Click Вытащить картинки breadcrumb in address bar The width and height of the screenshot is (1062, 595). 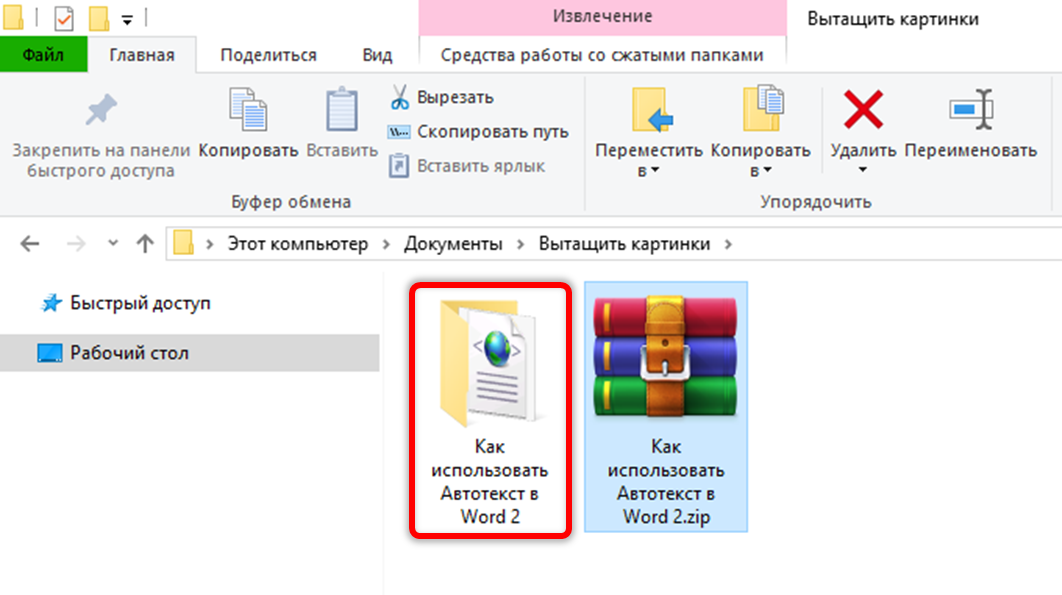coord(624,244)
